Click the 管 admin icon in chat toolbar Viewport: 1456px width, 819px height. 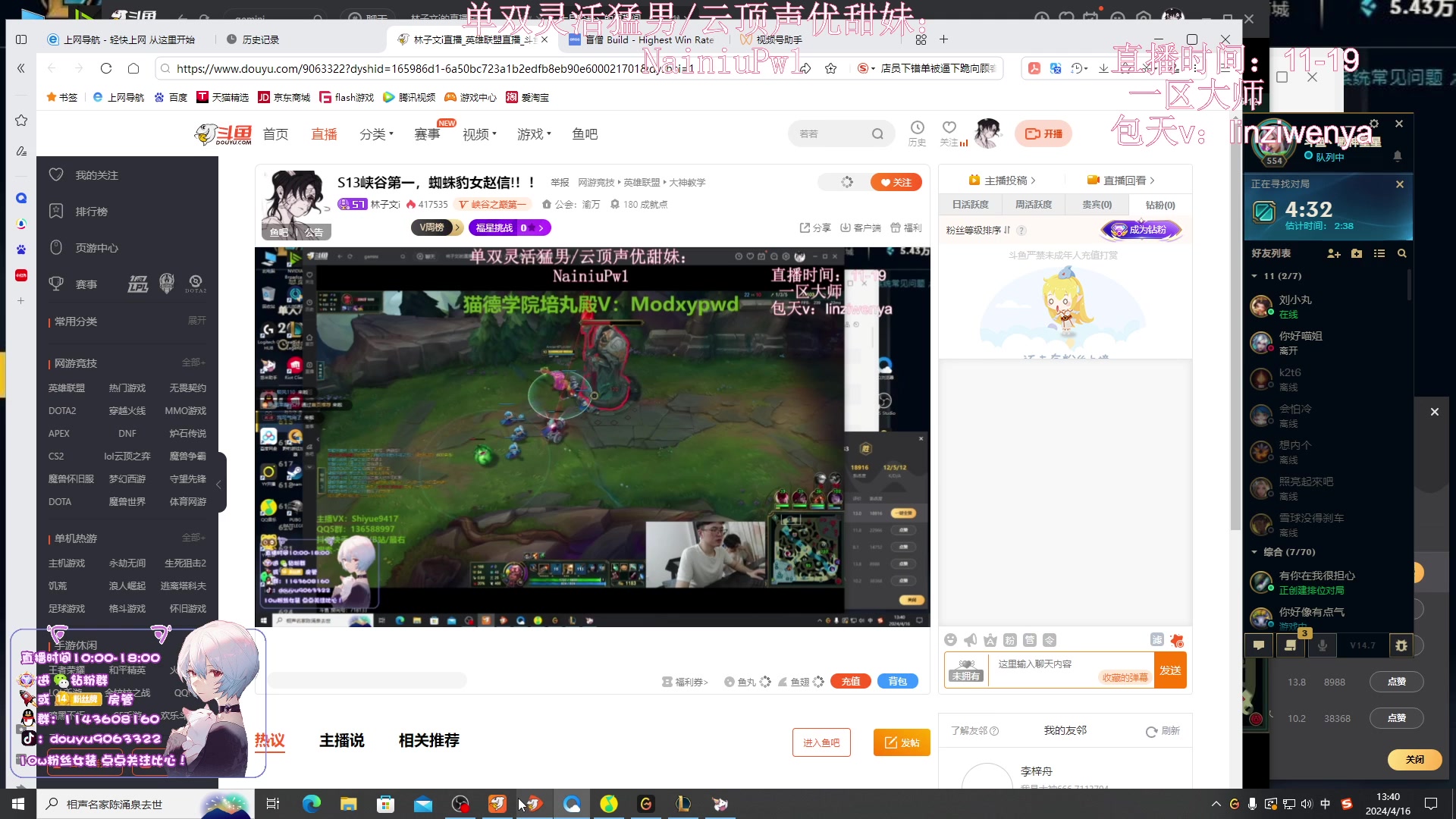[1029, 640]
